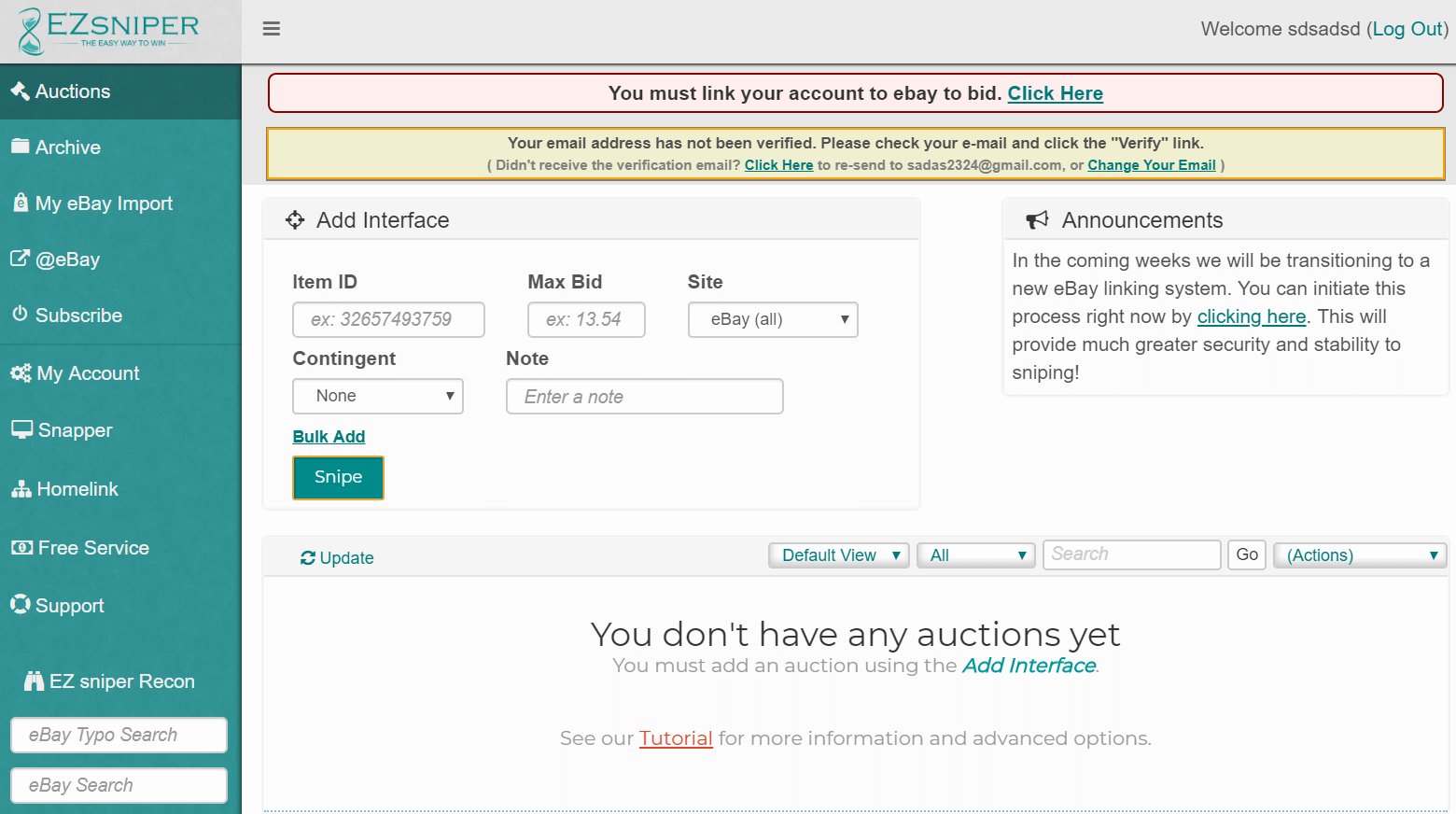Click the auctions Search field
1456x814 pixels.
pyautogui.click(x=1132, y=554)
